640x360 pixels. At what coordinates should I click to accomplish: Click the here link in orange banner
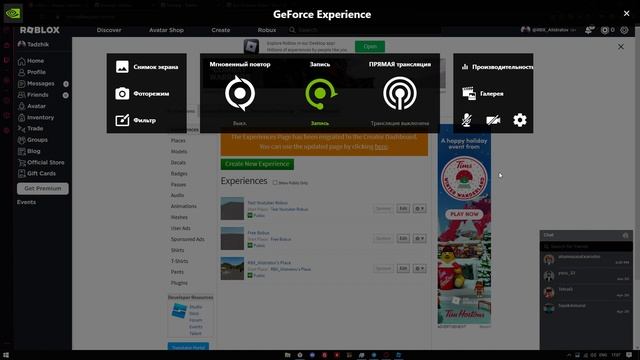(x=381, y=147)
